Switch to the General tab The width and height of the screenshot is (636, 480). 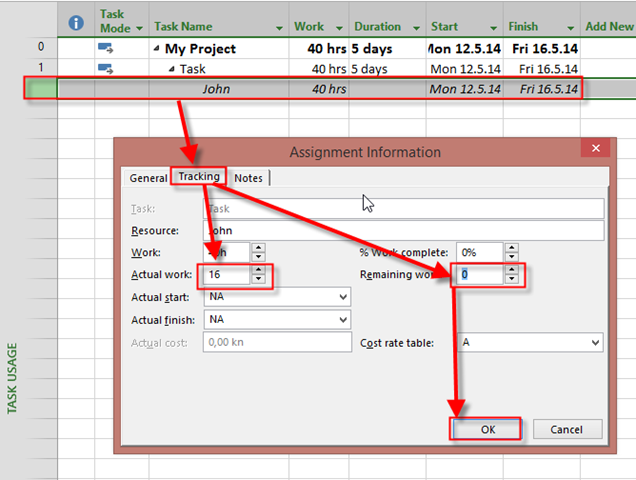tap(148, 178)
